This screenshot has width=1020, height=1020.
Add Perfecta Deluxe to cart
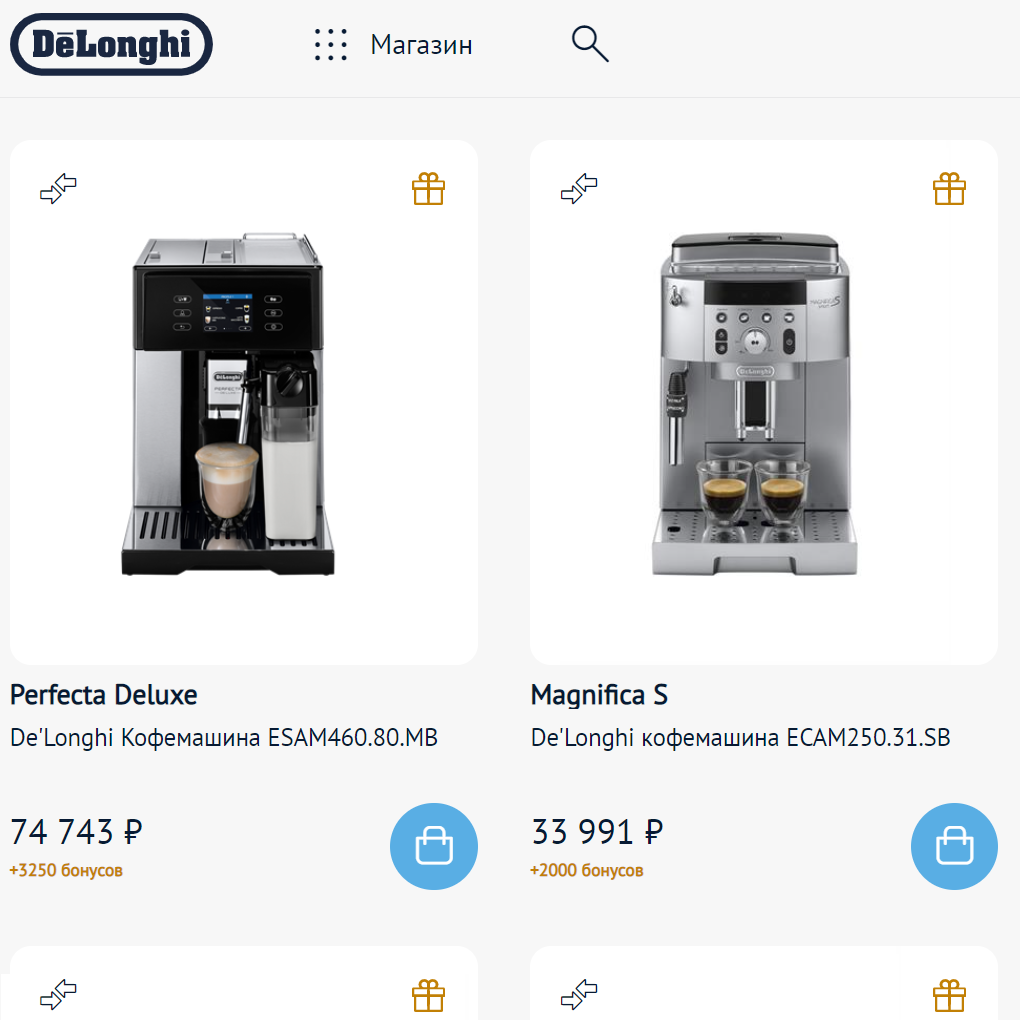434,846
